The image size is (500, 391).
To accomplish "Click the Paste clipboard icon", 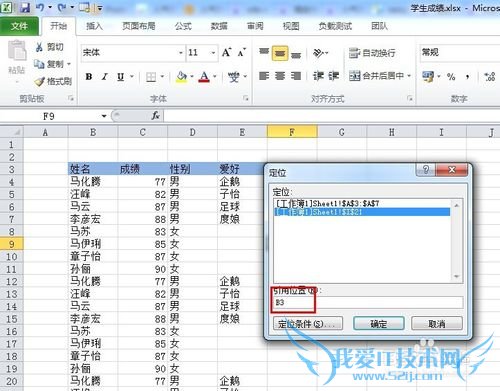I will 17,50.
